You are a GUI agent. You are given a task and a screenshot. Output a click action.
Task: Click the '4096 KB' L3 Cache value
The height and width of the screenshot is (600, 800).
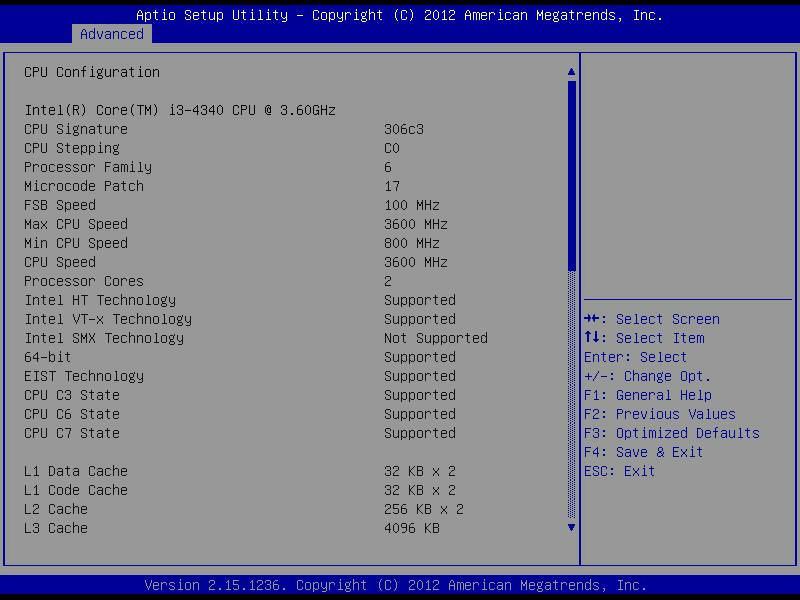[412, 528]
